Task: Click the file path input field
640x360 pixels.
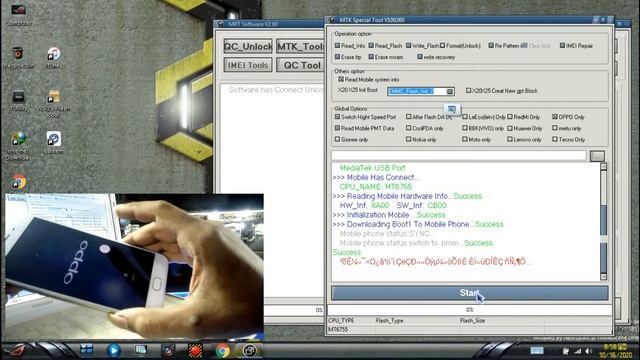Action: 459,156
